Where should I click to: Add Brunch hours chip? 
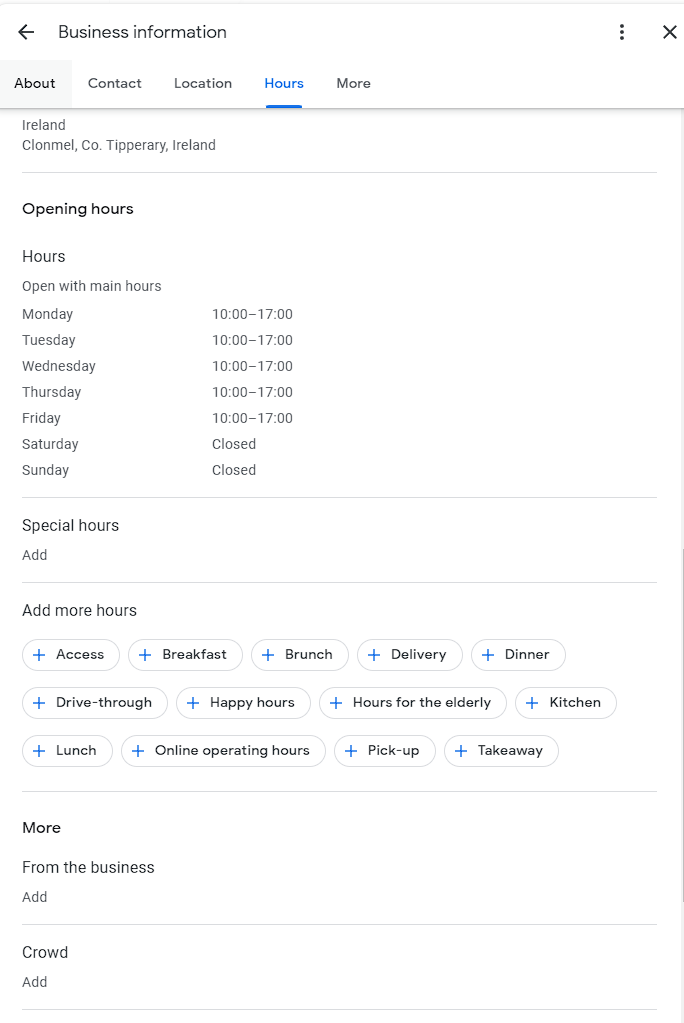click(299, 655)
